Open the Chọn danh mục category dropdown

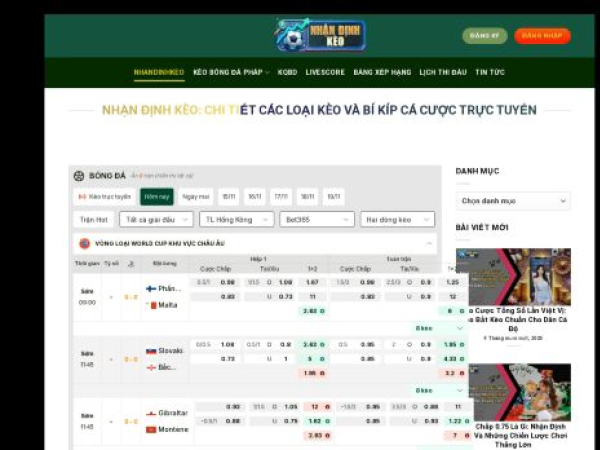point(513,201)
